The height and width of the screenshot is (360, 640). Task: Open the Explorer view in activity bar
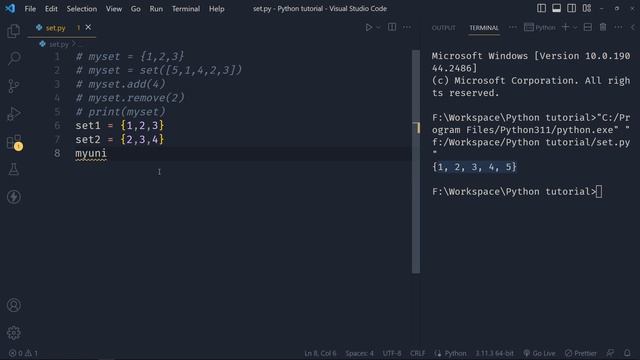[13, 31]
